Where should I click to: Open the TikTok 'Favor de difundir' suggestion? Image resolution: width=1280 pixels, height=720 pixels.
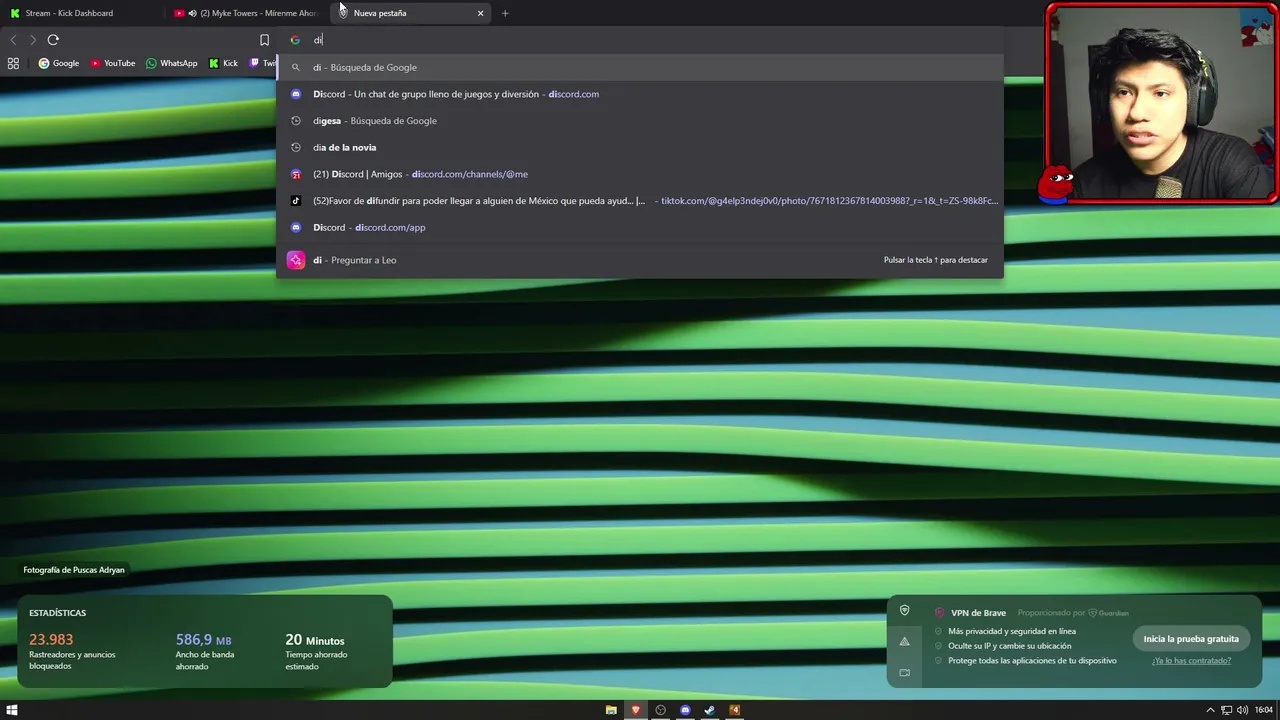pyautogui.click(x=640, y=201)
